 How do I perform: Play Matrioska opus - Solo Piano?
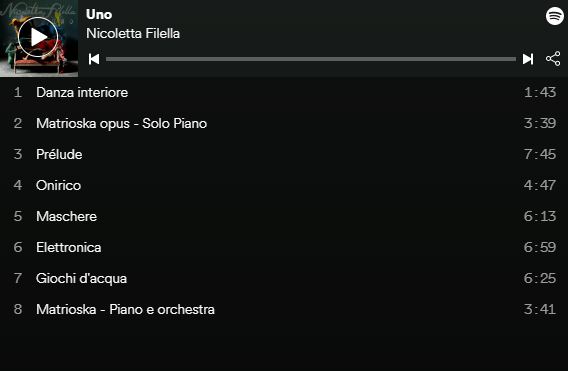(284, 124)
